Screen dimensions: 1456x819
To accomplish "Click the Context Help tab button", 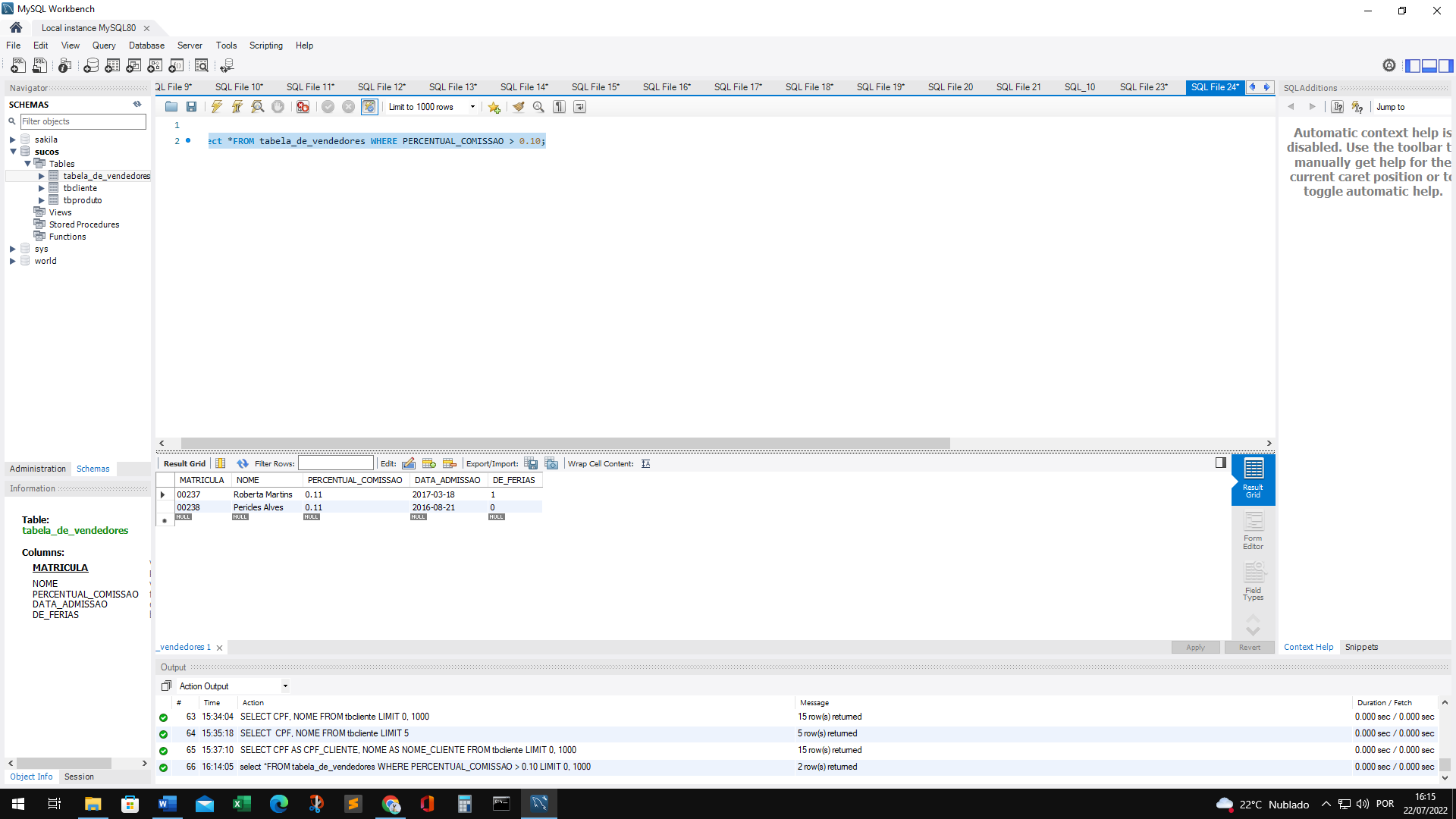I will point(1307,647).
